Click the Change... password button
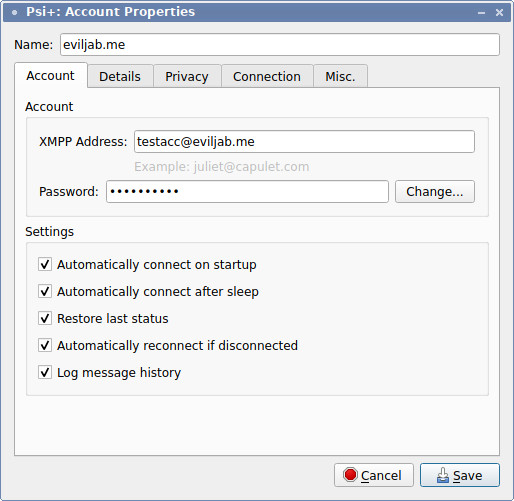The image size is (514, 501). 435,191
